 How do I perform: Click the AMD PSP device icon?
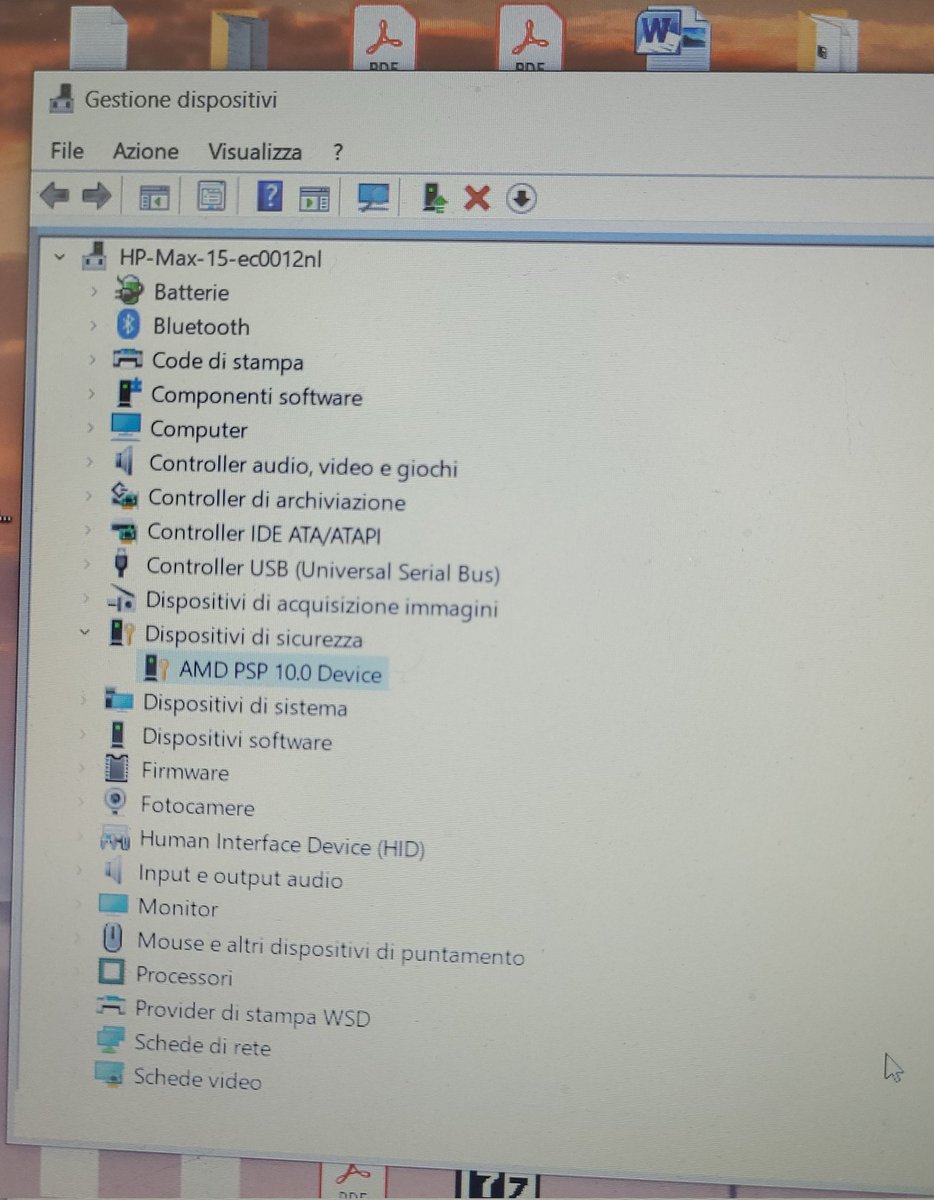click(x=155, y=668)
